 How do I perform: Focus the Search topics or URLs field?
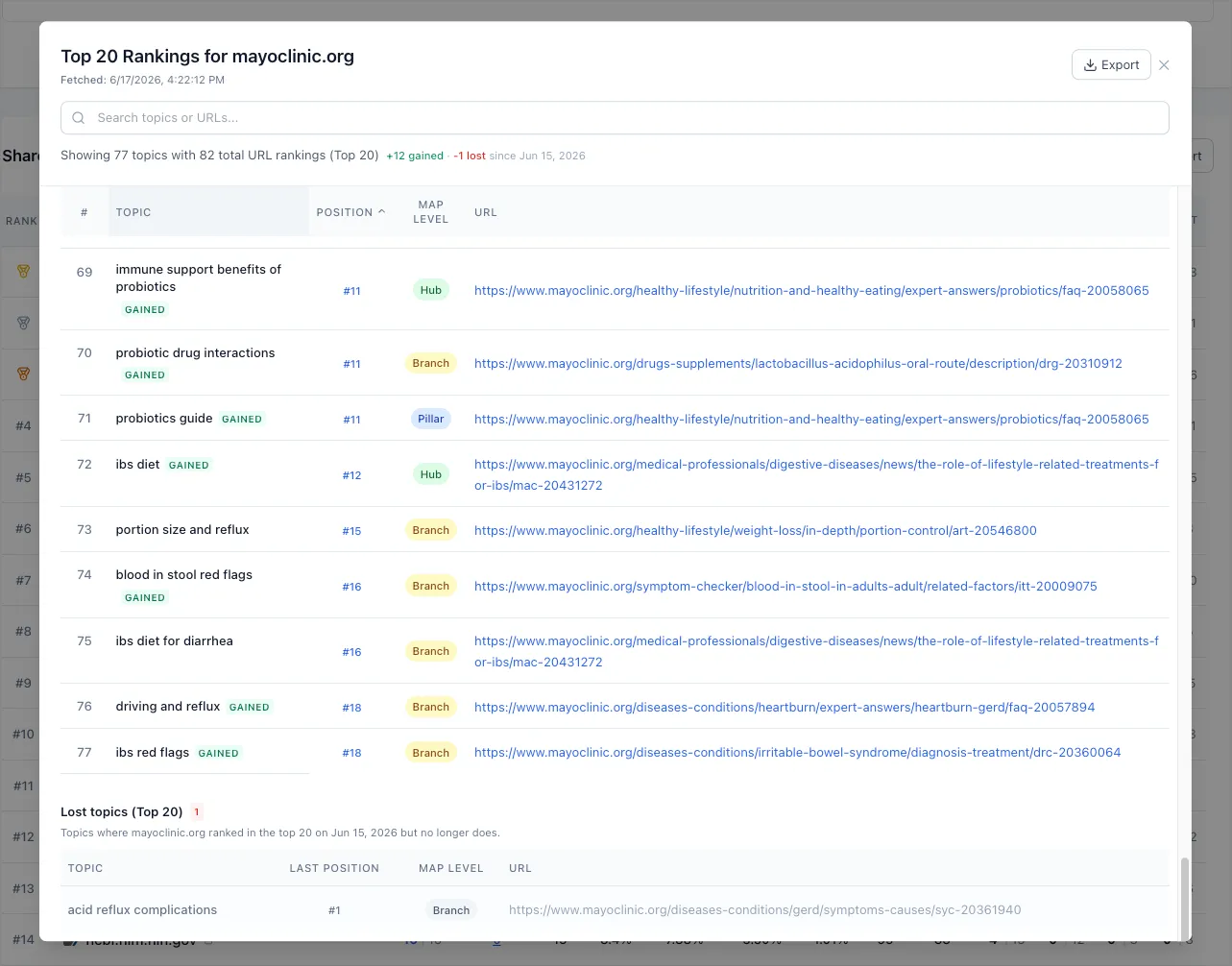pyautogui.click(x=615, y=118)
